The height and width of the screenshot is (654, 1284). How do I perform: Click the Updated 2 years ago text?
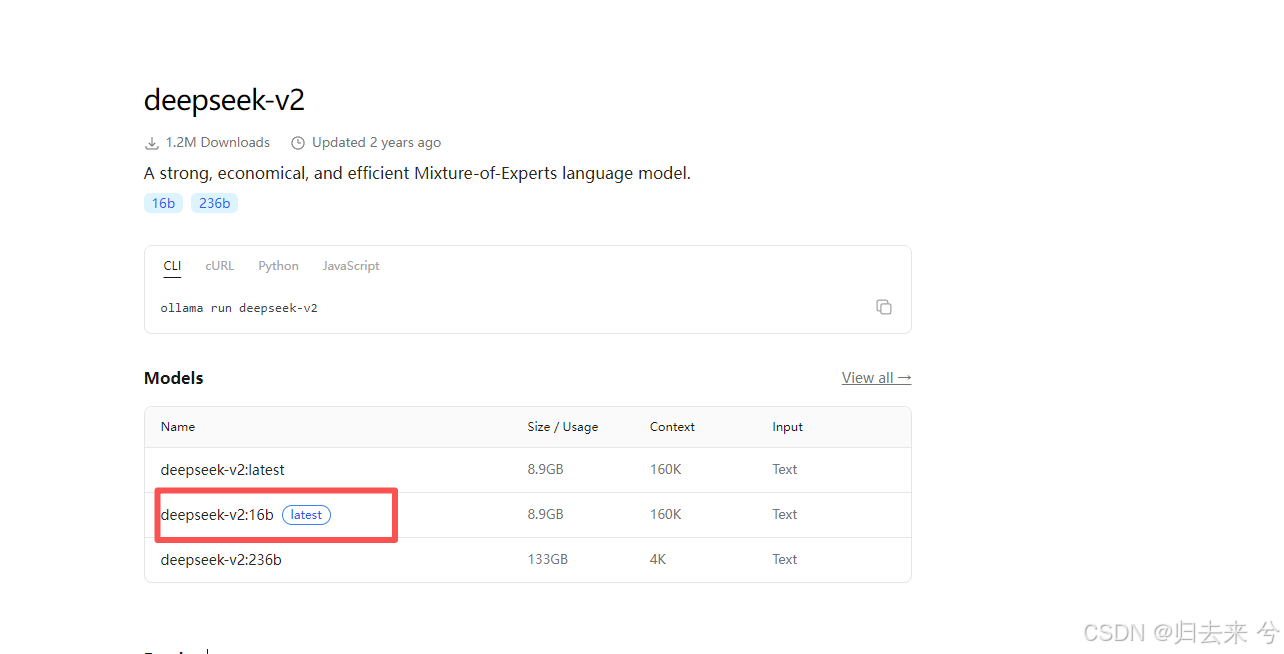(x=376, y=143)
